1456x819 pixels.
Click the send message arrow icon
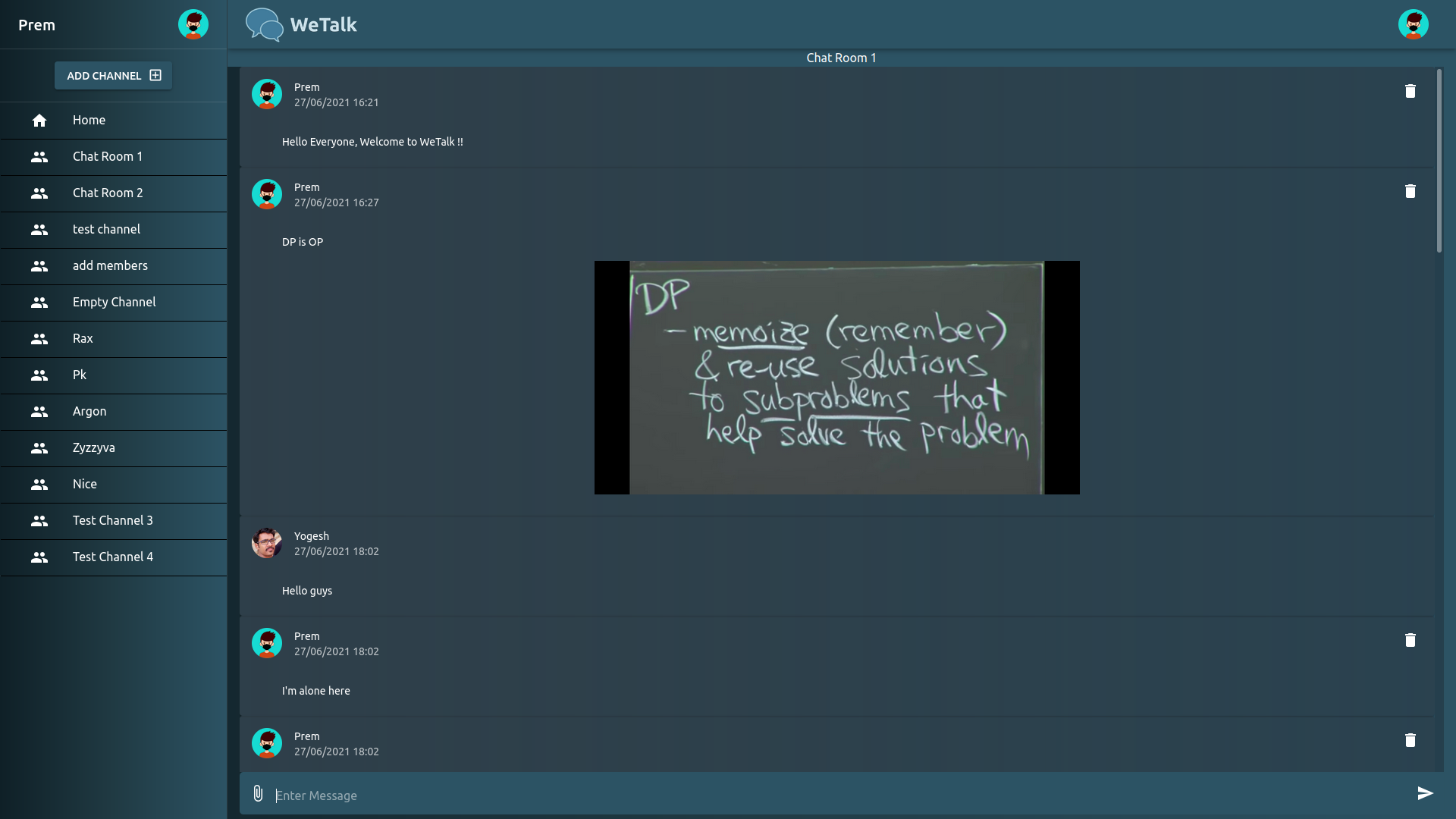1425,793
